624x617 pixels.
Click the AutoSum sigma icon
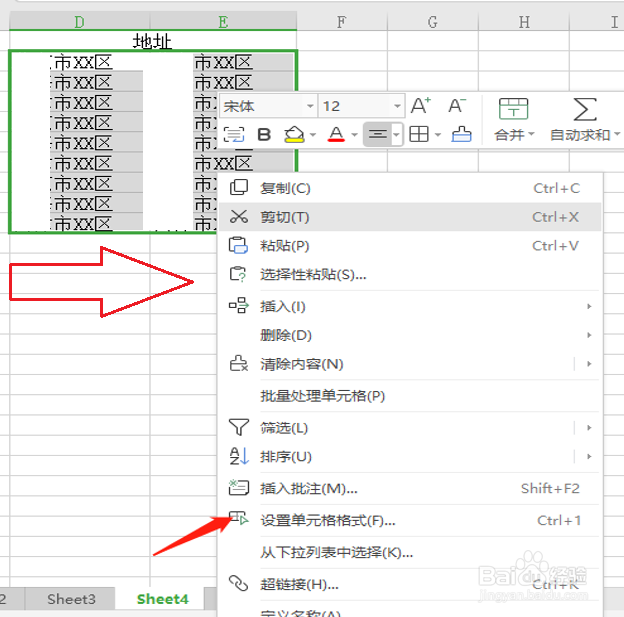click(x=585, y=109)
